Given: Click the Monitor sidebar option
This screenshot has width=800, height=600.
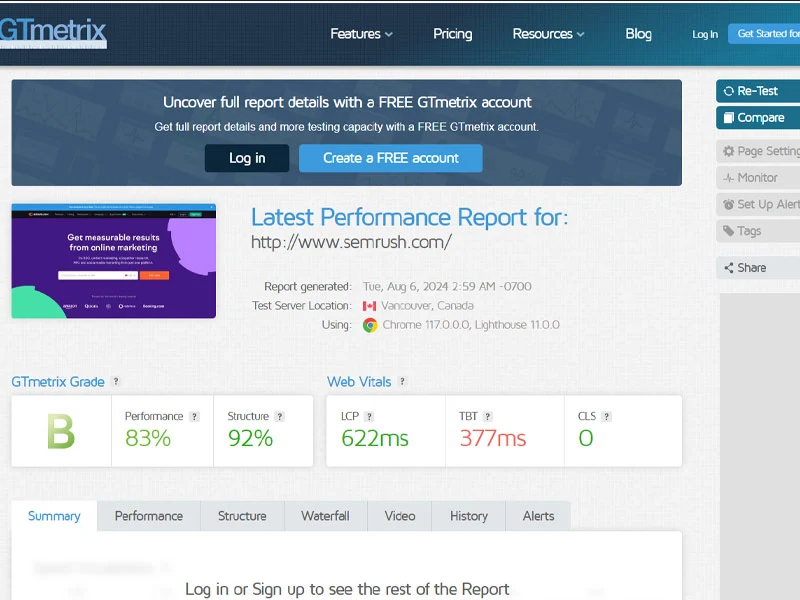Looking at the screenshot, I should click(x=758, y=178).
